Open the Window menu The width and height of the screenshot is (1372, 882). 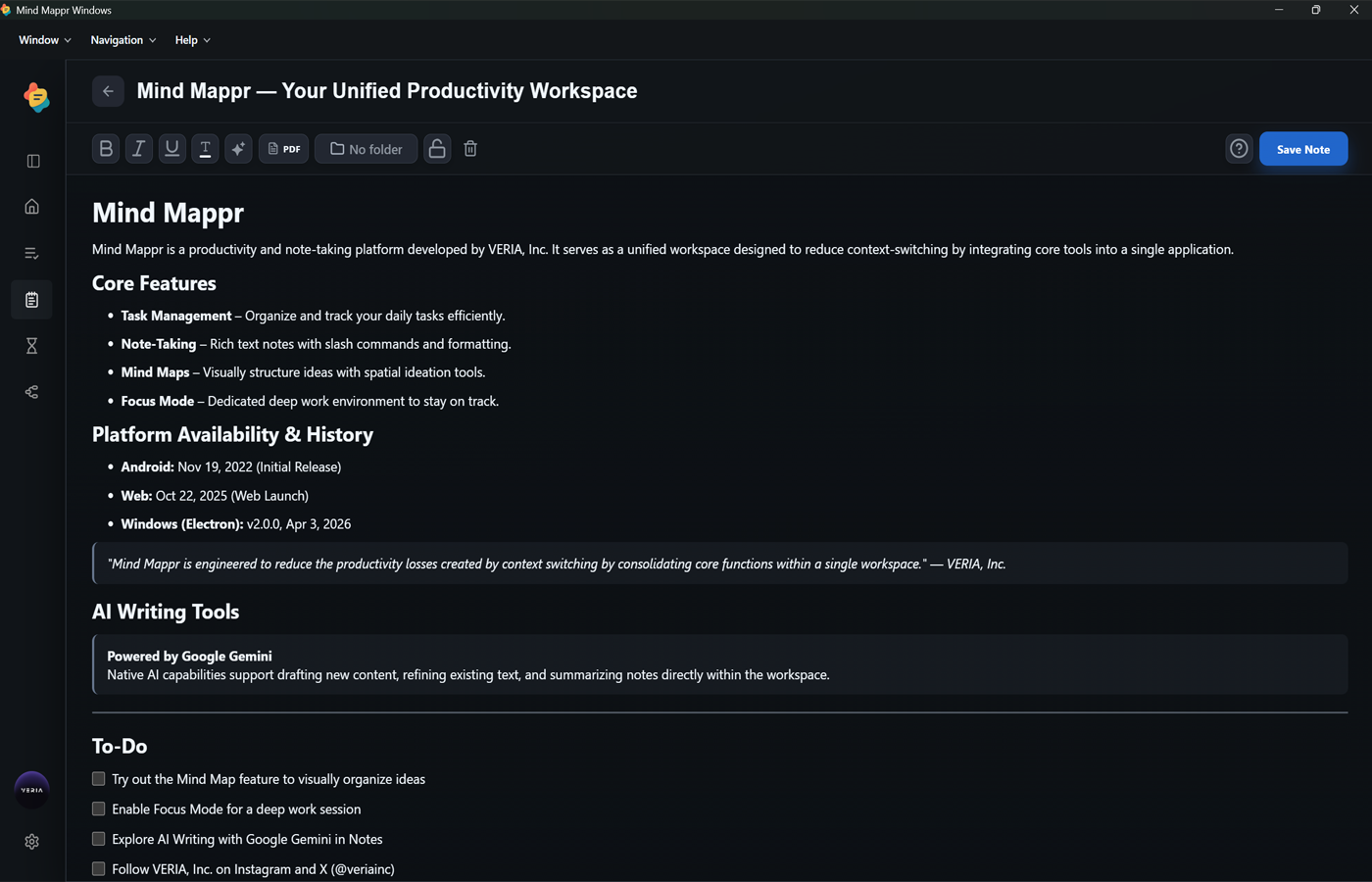tap(45, 40)
